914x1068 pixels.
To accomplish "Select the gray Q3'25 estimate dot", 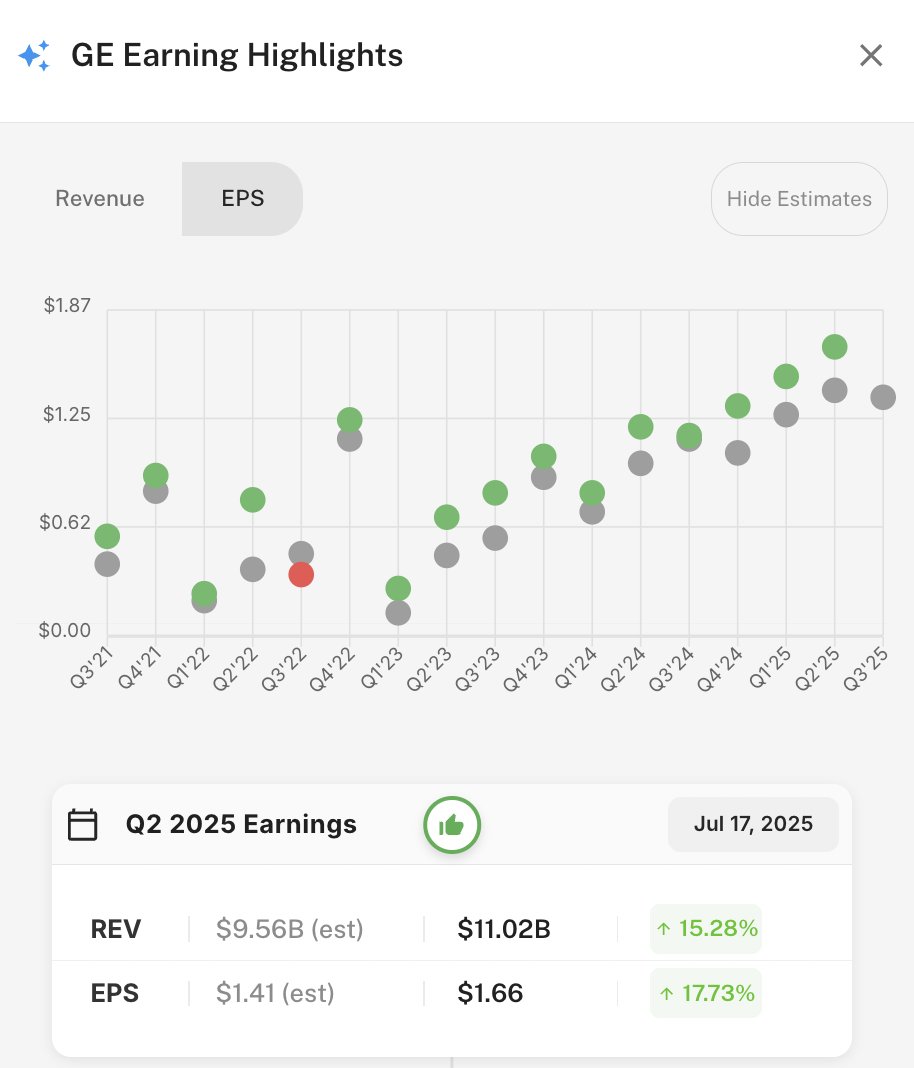I will 883,397.
